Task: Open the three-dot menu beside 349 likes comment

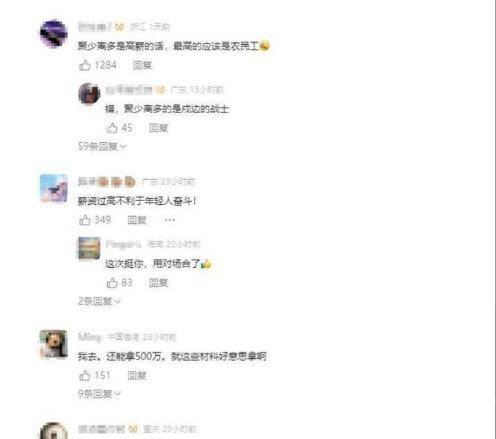Action: point(170,220)
